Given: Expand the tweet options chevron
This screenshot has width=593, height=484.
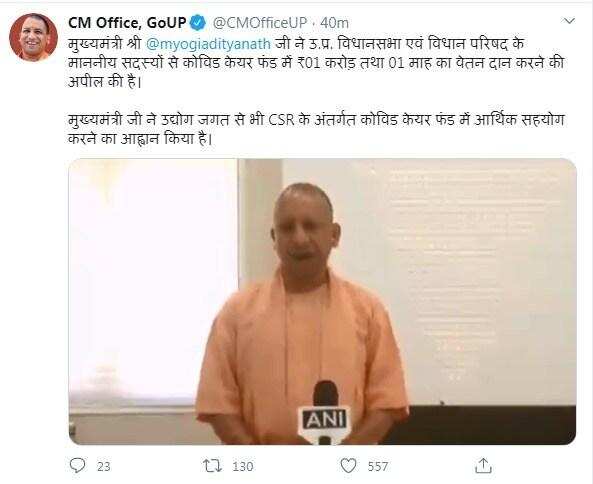Looking at the screenshot, I should [569, 21].
